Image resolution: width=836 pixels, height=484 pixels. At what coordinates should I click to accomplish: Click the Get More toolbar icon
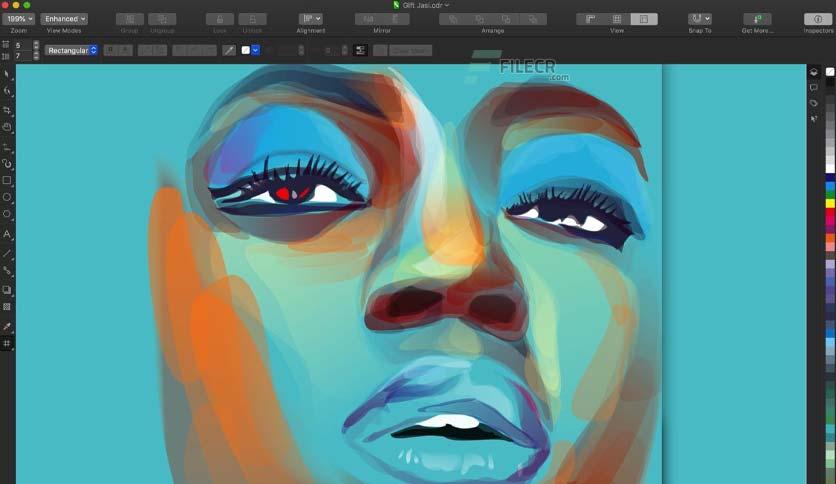[x=757, y=19]
